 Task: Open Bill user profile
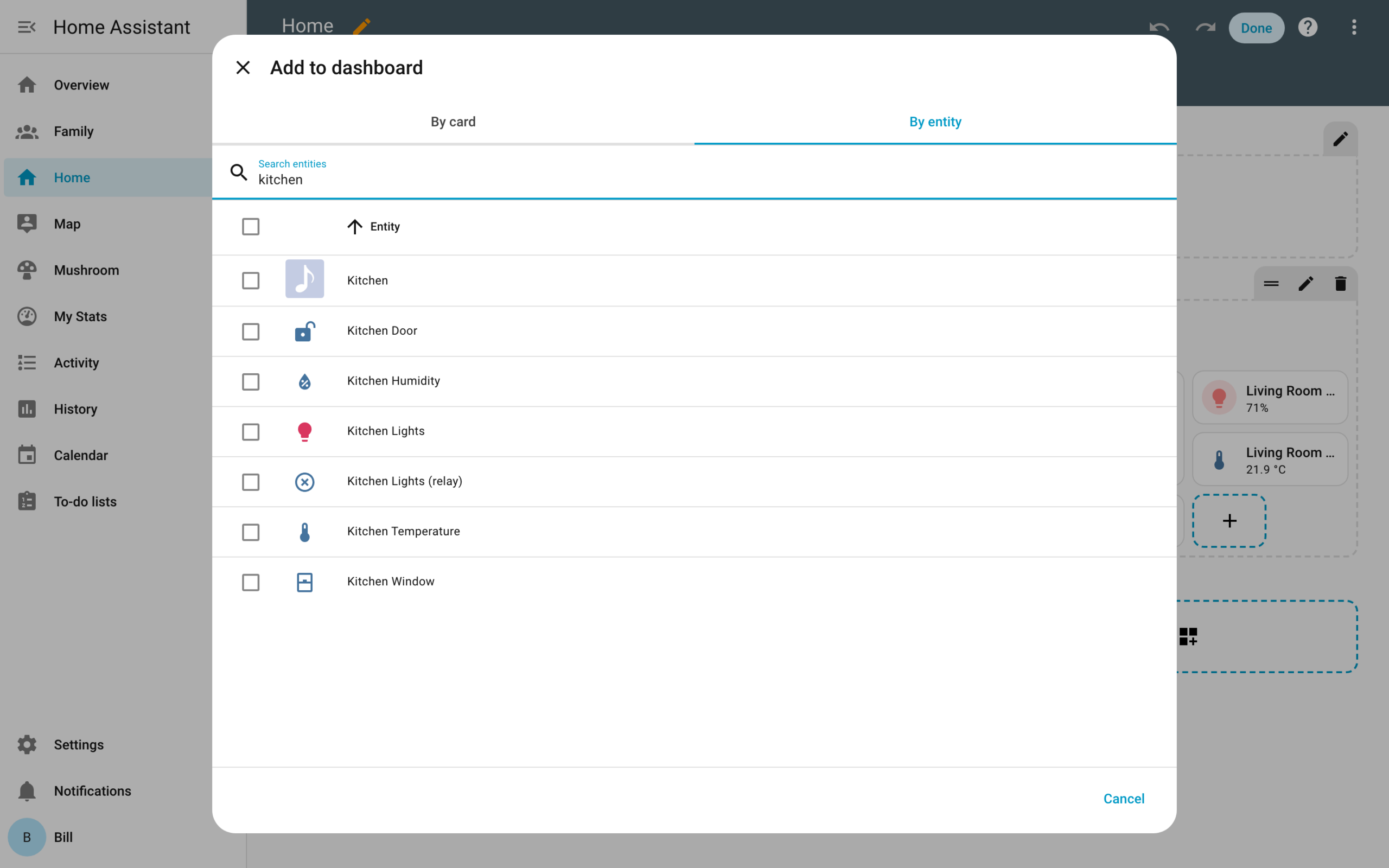108,837
